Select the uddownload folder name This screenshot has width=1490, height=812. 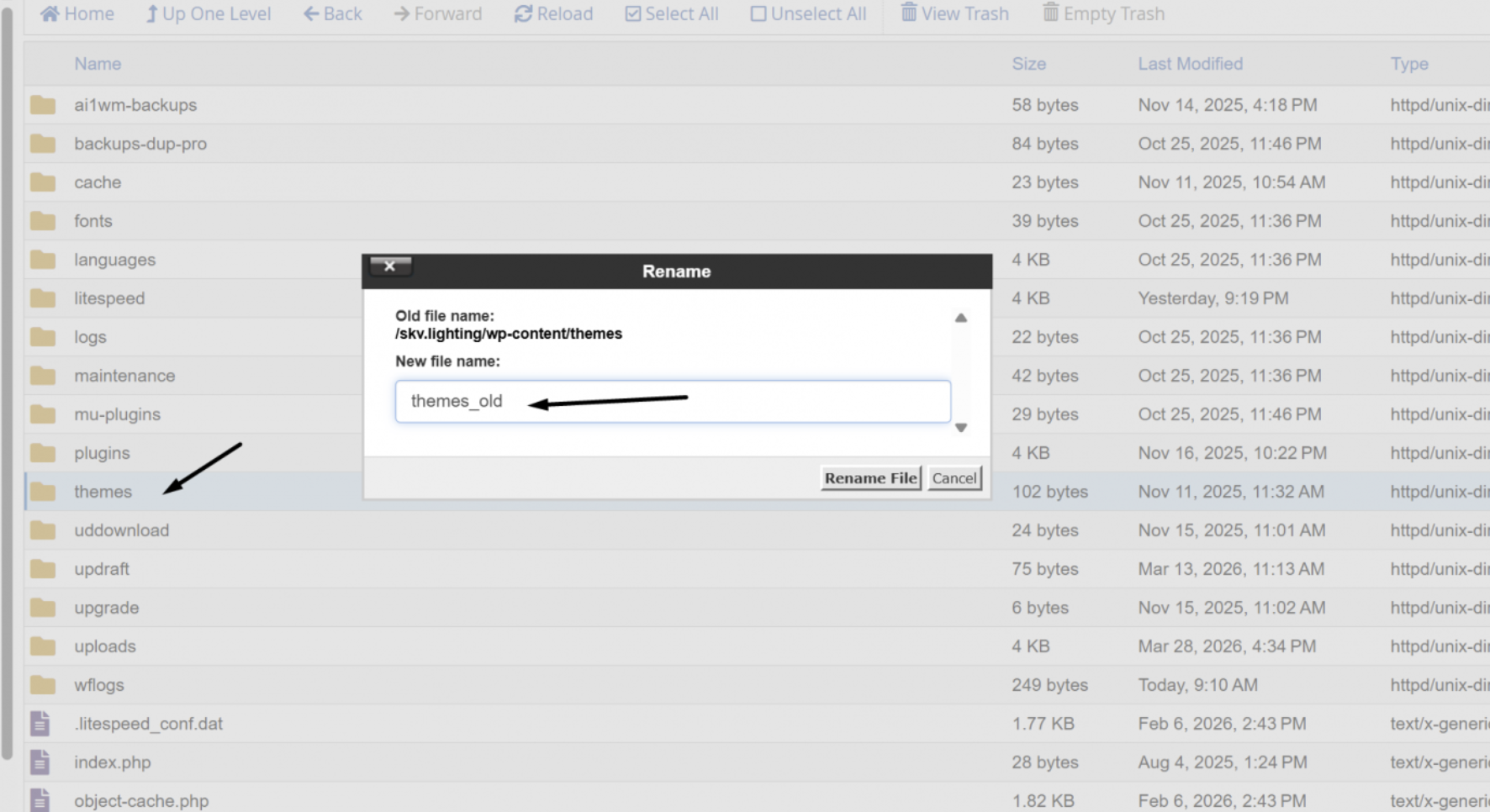click(122, 530)
